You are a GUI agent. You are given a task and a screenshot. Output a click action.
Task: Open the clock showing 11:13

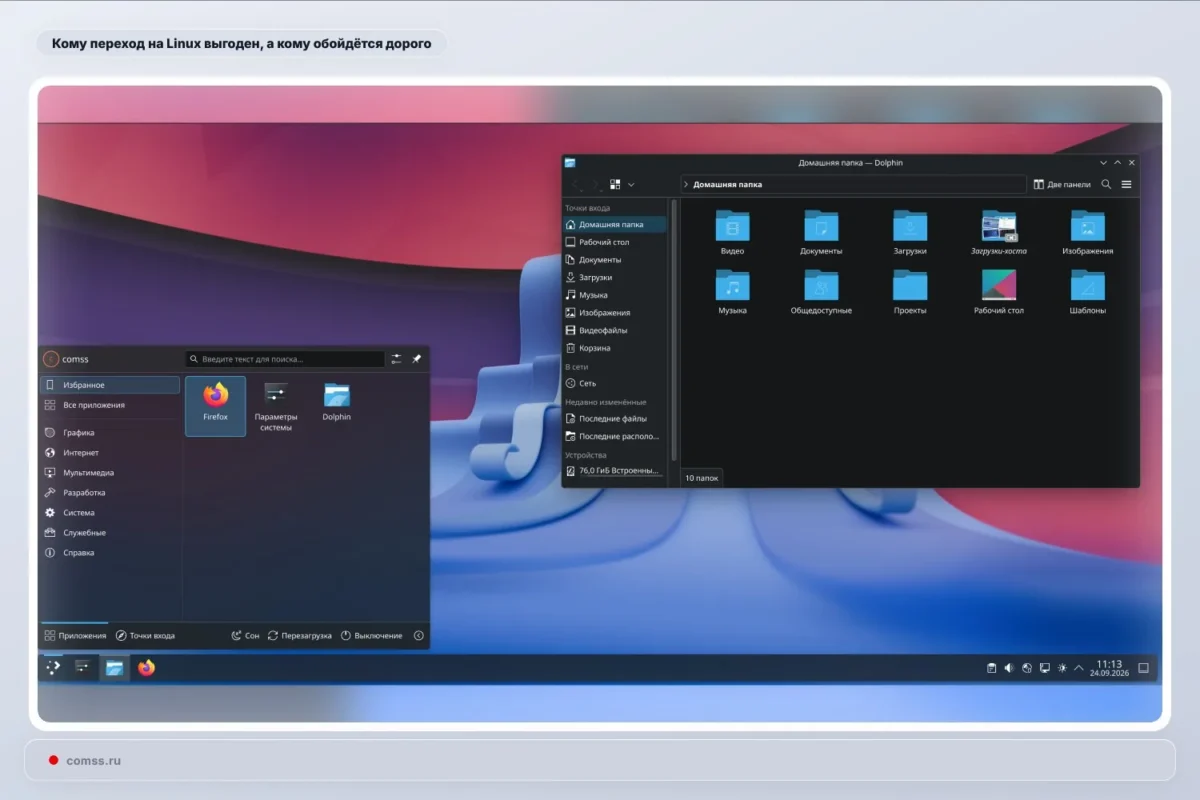coord(1109,668)
